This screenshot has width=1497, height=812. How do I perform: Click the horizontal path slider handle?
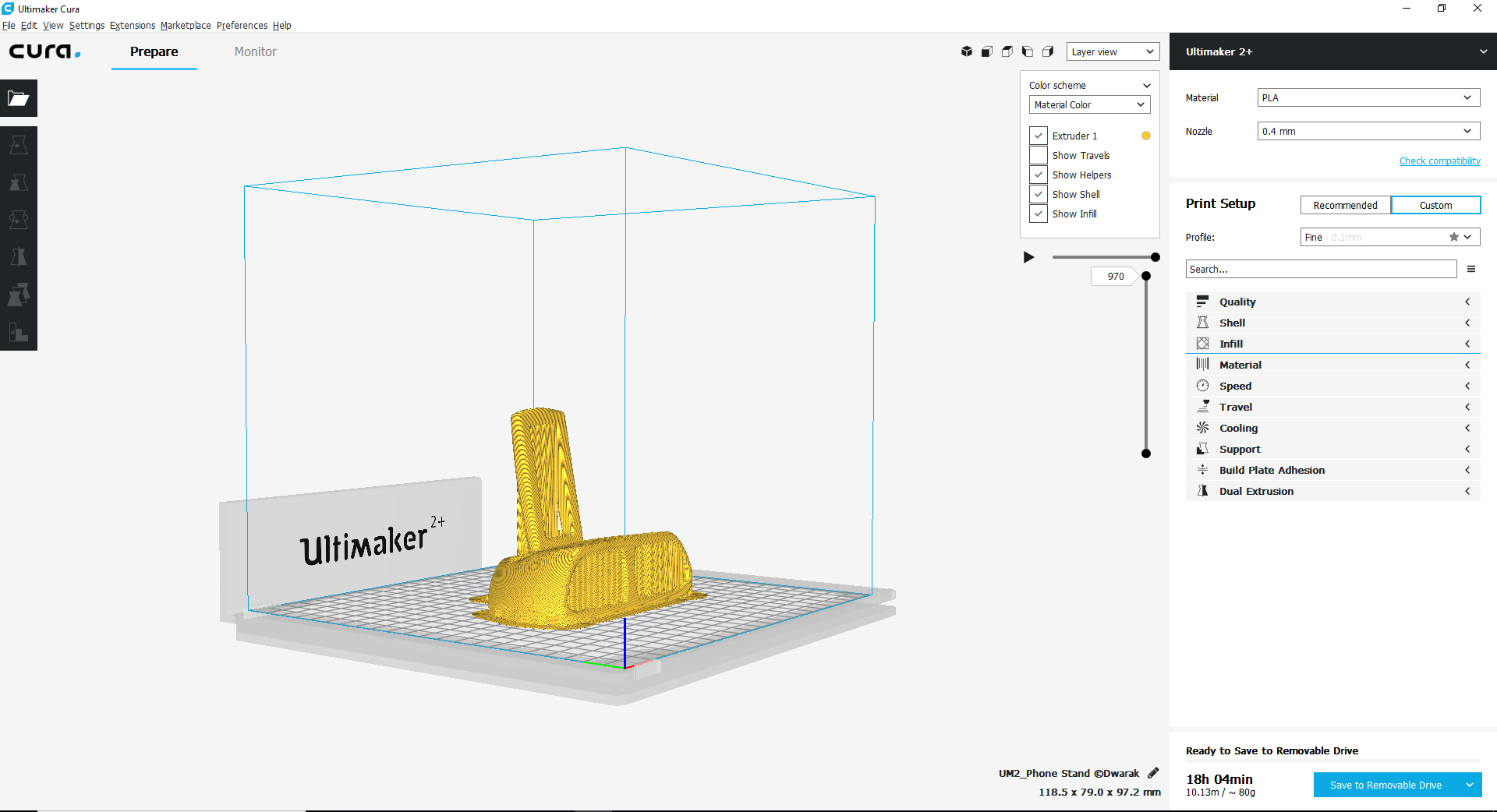1155,257
